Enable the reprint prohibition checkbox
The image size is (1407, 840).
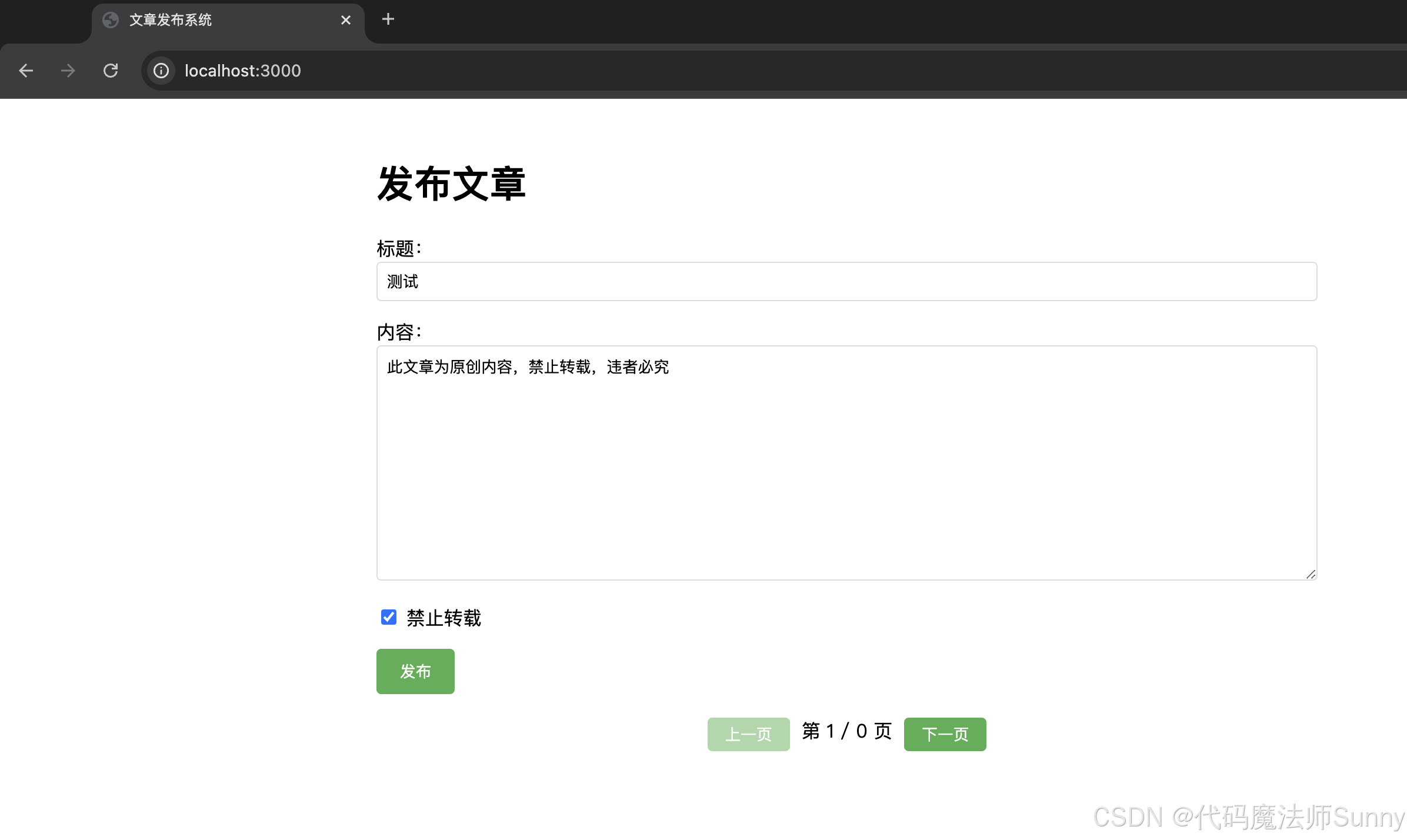point(388,618)
